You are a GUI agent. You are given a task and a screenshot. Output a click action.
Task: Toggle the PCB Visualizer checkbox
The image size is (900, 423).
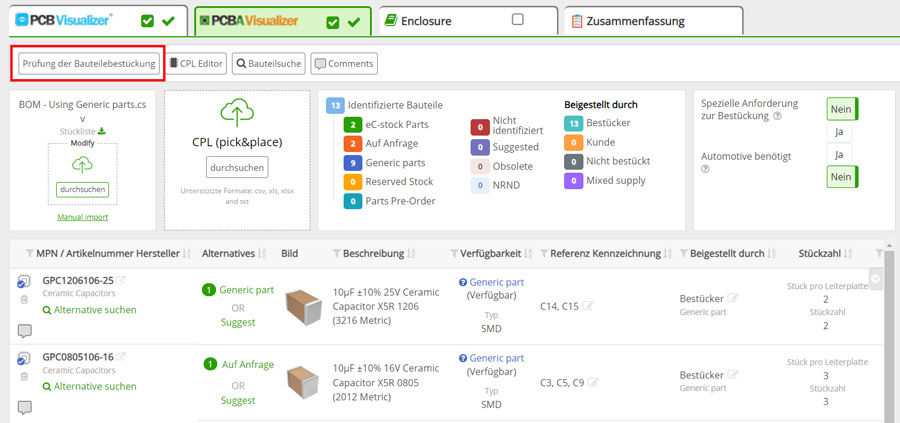(x=148, y=21)
